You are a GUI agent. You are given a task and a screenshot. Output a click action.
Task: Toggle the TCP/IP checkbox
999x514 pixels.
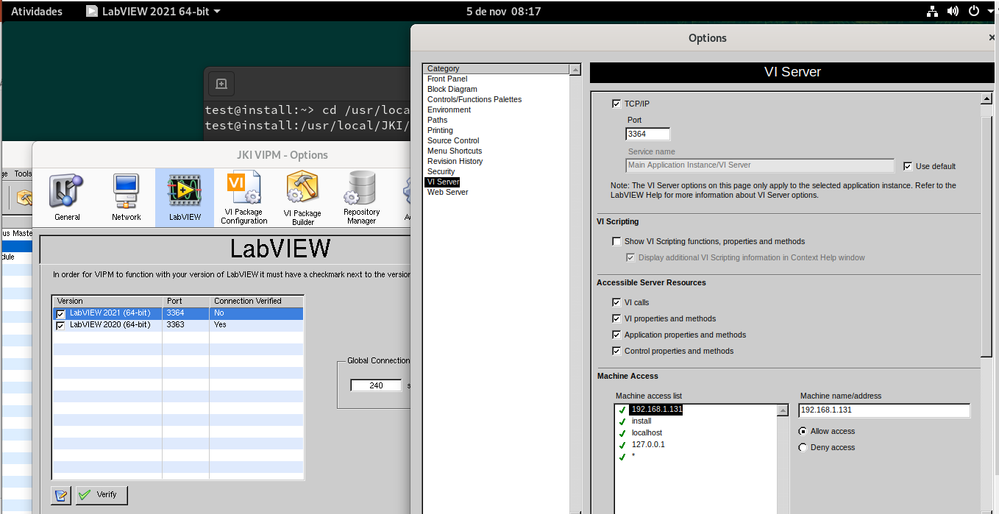pos(616,104)
